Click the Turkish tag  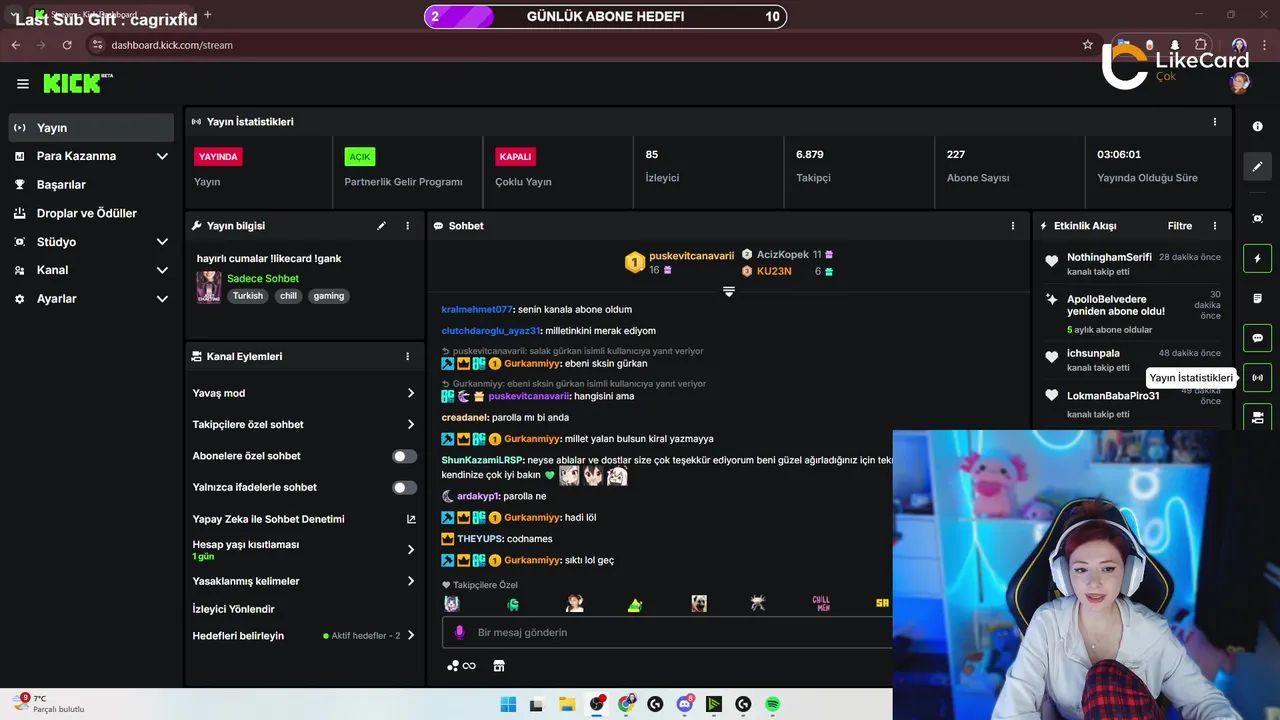248,296
